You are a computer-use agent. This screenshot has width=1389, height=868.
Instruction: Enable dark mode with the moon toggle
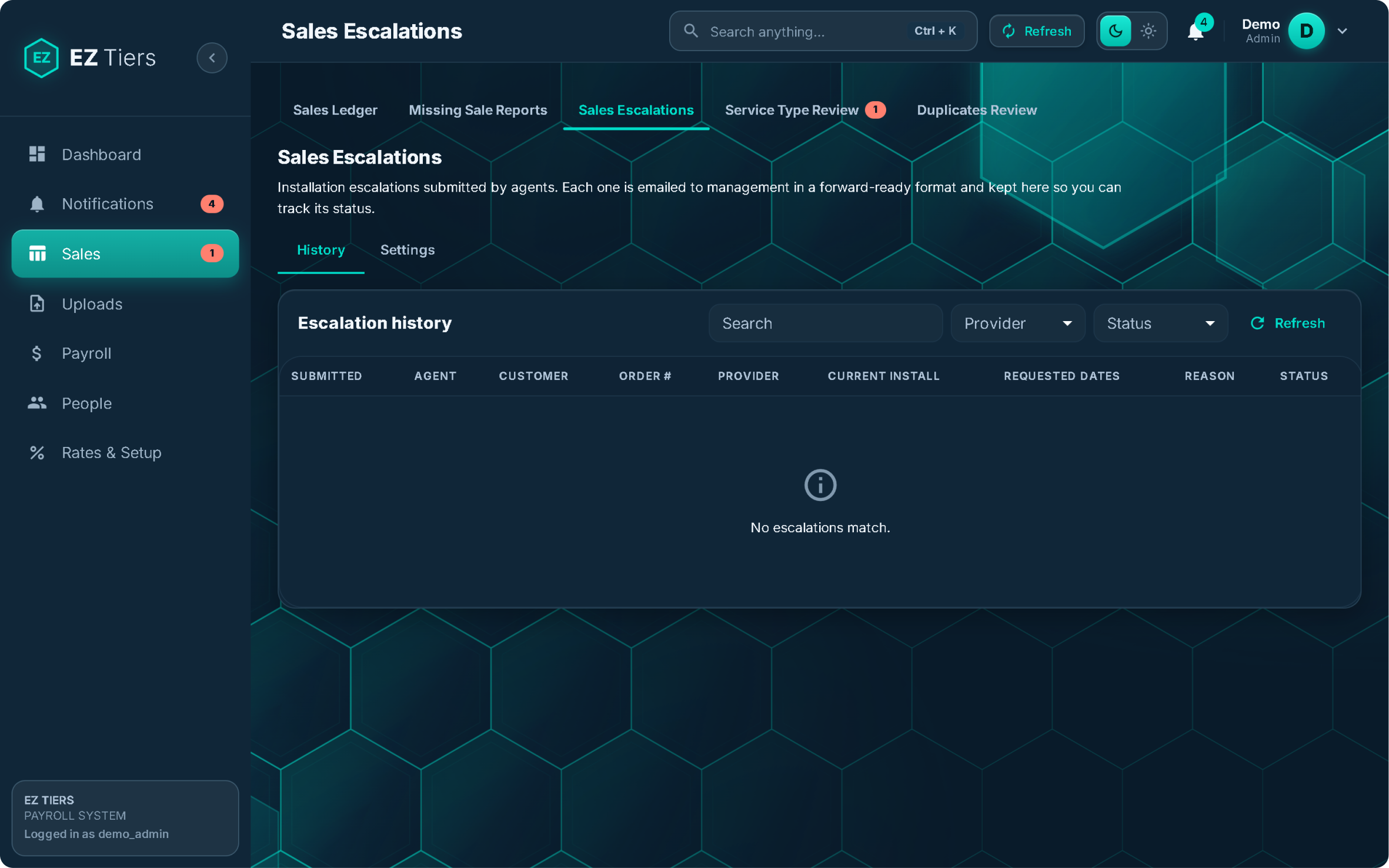coord(1115,31)
